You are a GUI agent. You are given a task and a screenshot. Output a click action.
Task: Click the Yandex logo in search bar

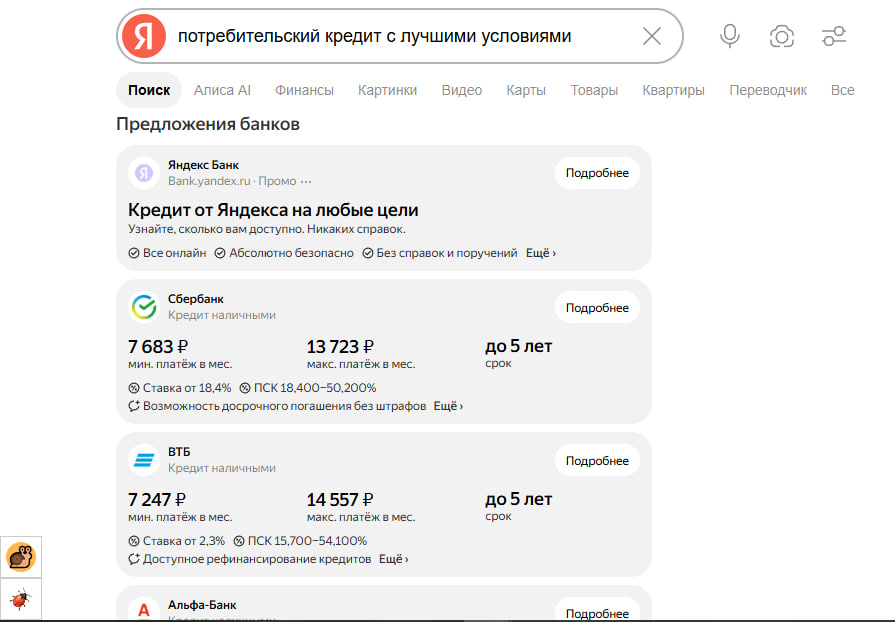coord(144,36)
